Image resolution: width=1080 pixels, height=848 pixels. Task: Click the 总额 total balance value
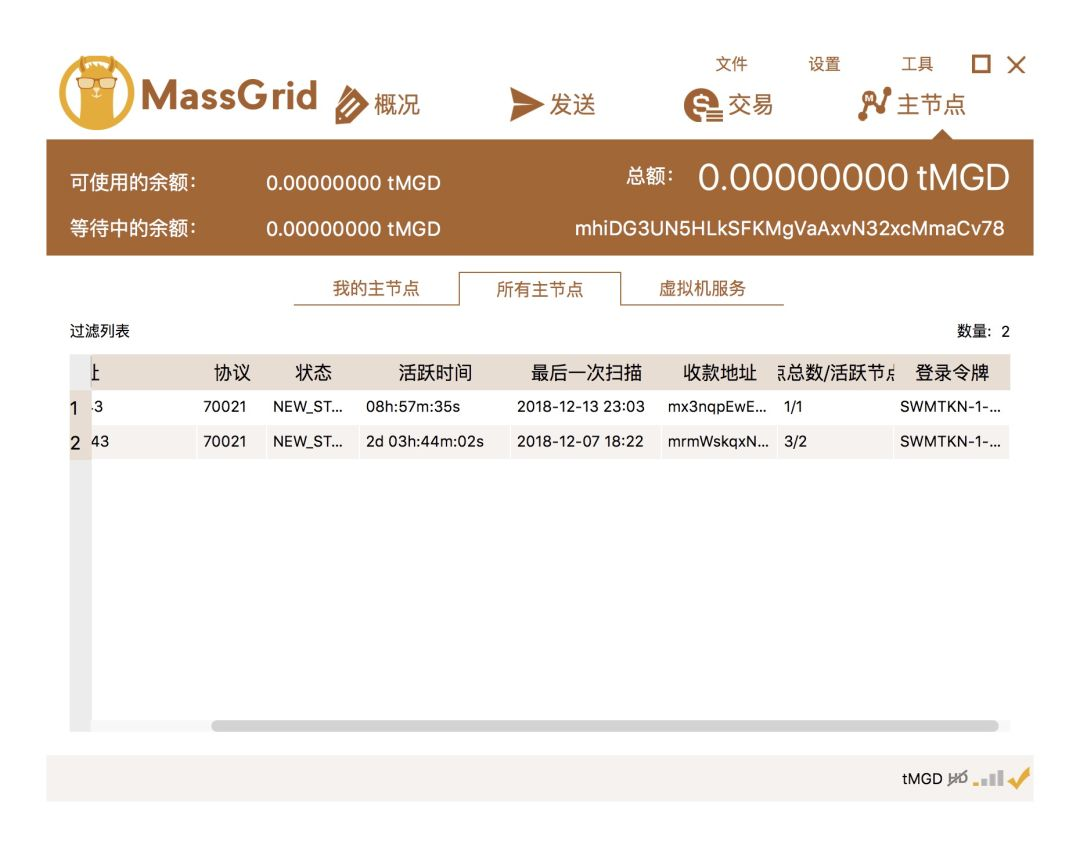(x=853, y=177)
